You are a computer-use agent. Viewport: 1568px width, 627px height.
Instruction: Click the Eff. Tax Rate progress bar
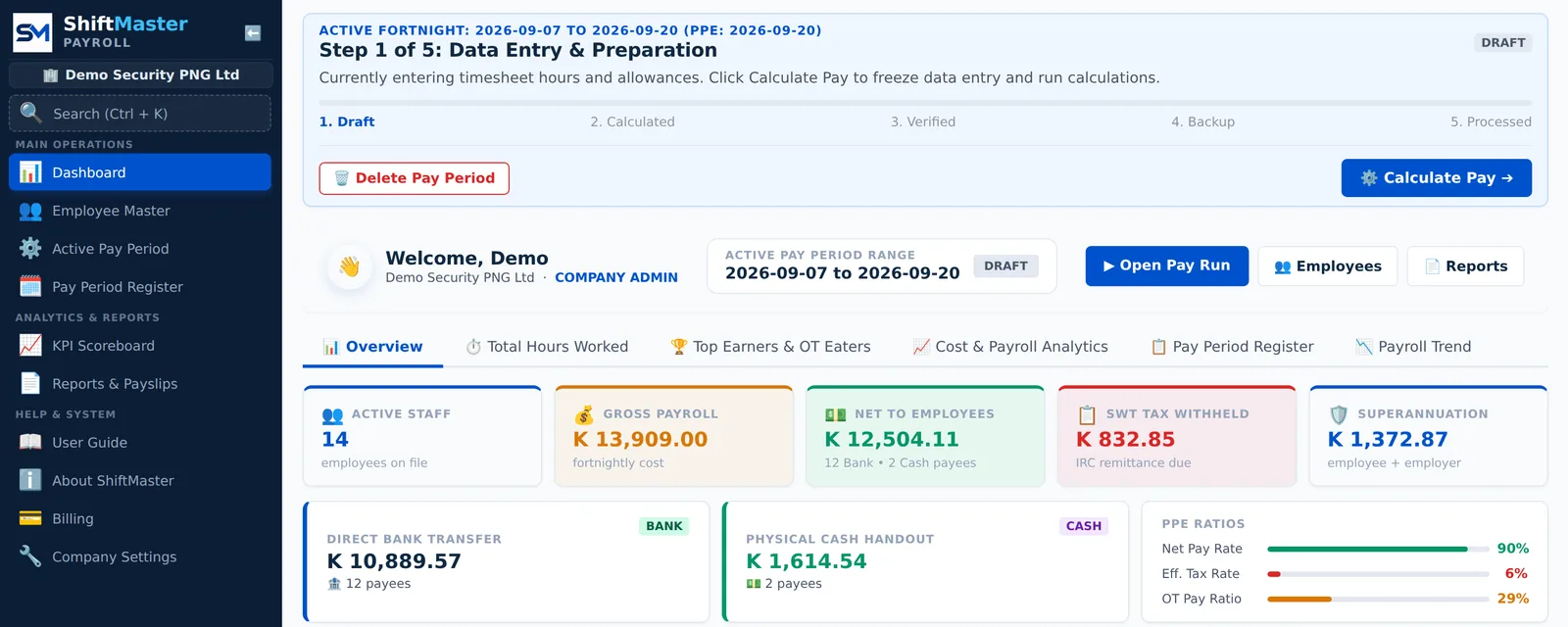pyautogui.click(x=1379, y=574)
